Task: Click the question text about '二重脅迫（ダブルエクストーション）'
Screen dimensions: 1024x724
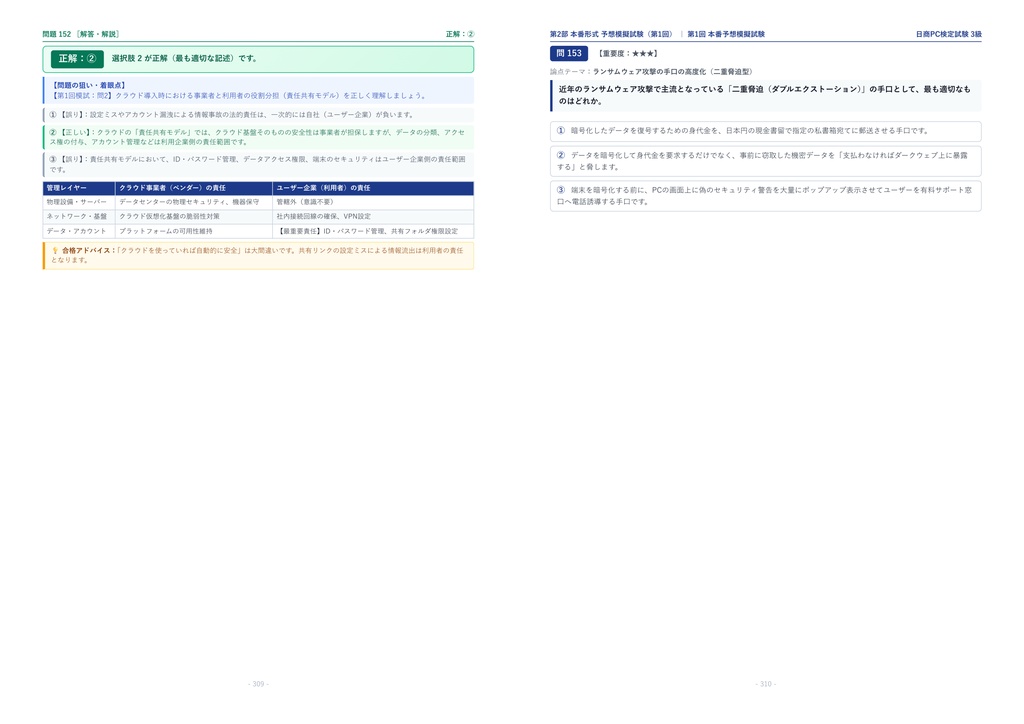Action: [x=765, y=95]
